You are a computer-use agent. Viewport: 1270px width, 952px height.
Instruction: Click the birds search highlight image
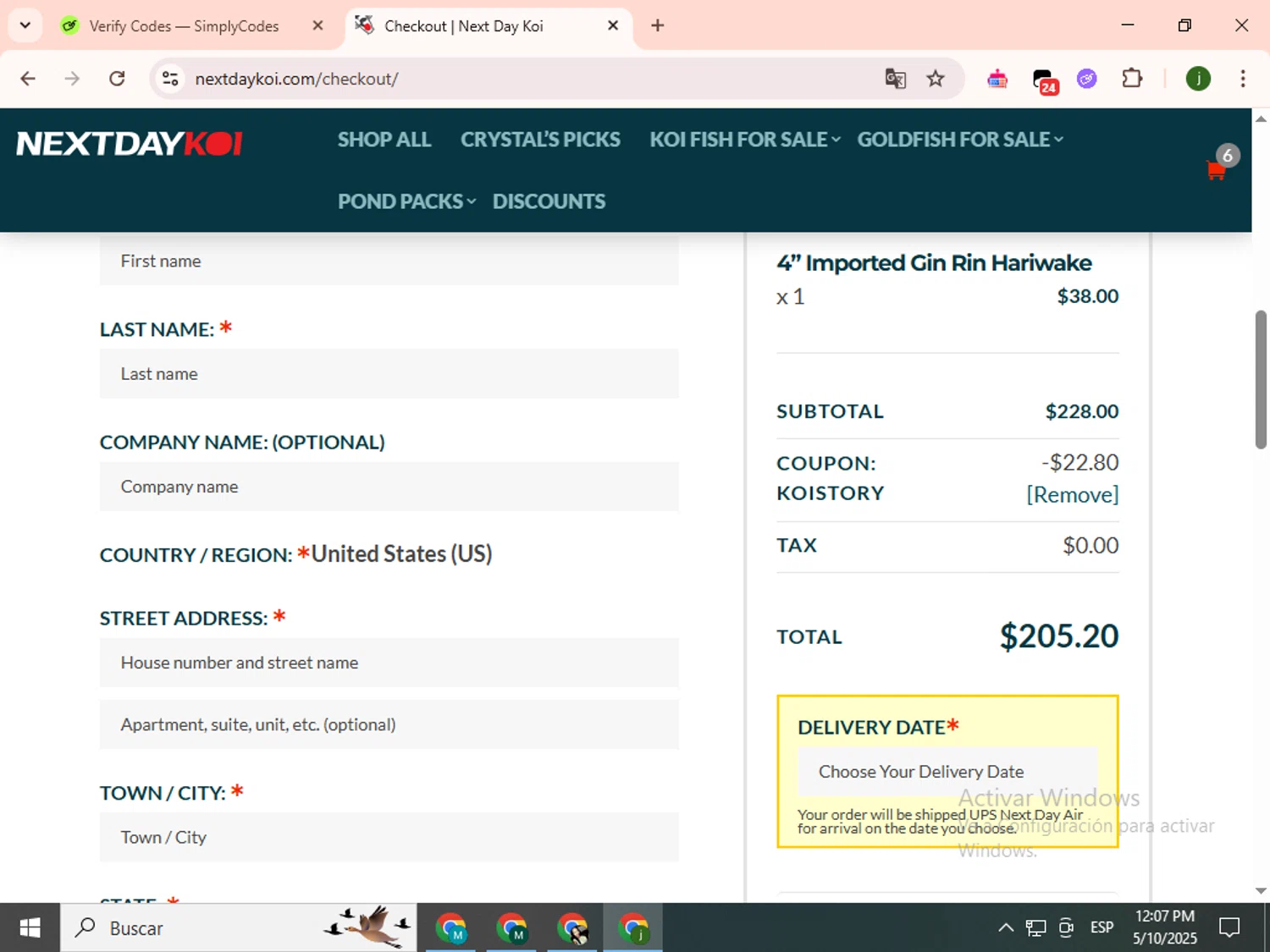pyautogui.click(x=368, y=927)
